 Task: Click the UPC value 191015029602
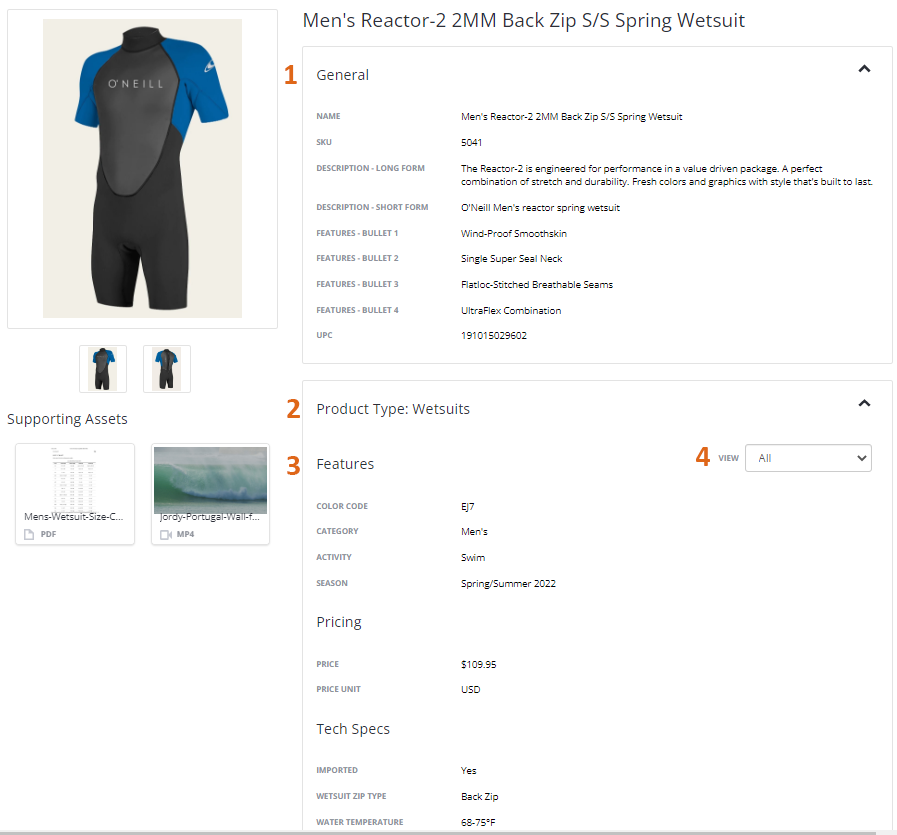pyautogui.click(x=494, y=336)
